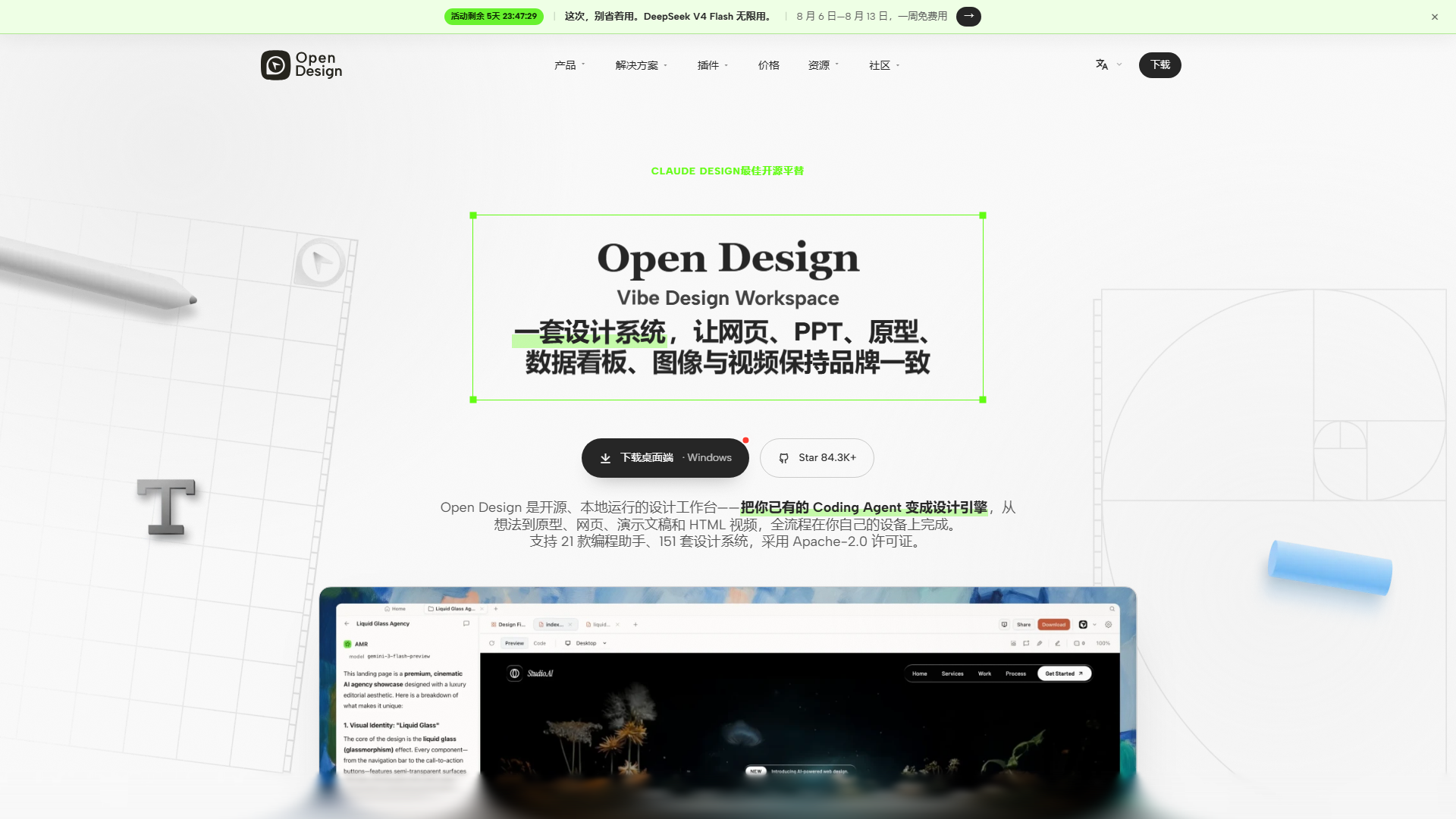This screenshot has width=1456, height=819.
Task: Expand the chevron beside the language icon
Action: click(1119, 64)
